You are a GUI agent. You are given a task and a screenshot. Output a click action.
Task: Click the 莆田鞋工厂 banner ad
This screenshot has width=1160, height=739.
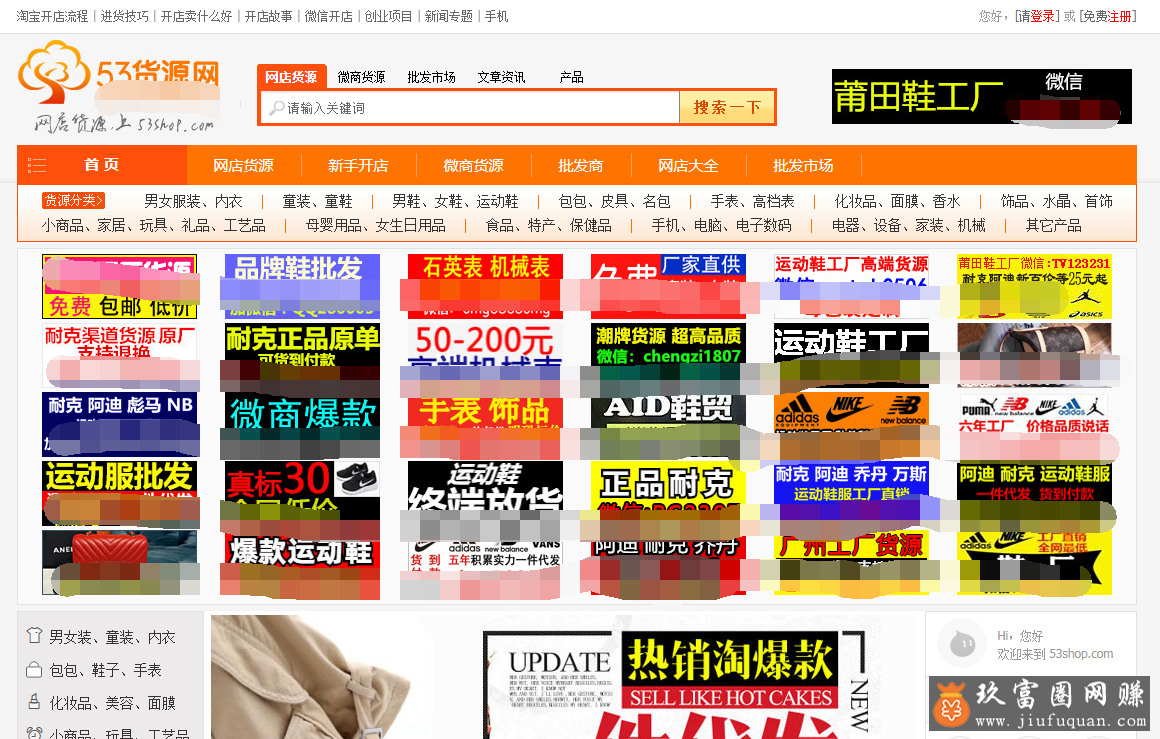982,96
